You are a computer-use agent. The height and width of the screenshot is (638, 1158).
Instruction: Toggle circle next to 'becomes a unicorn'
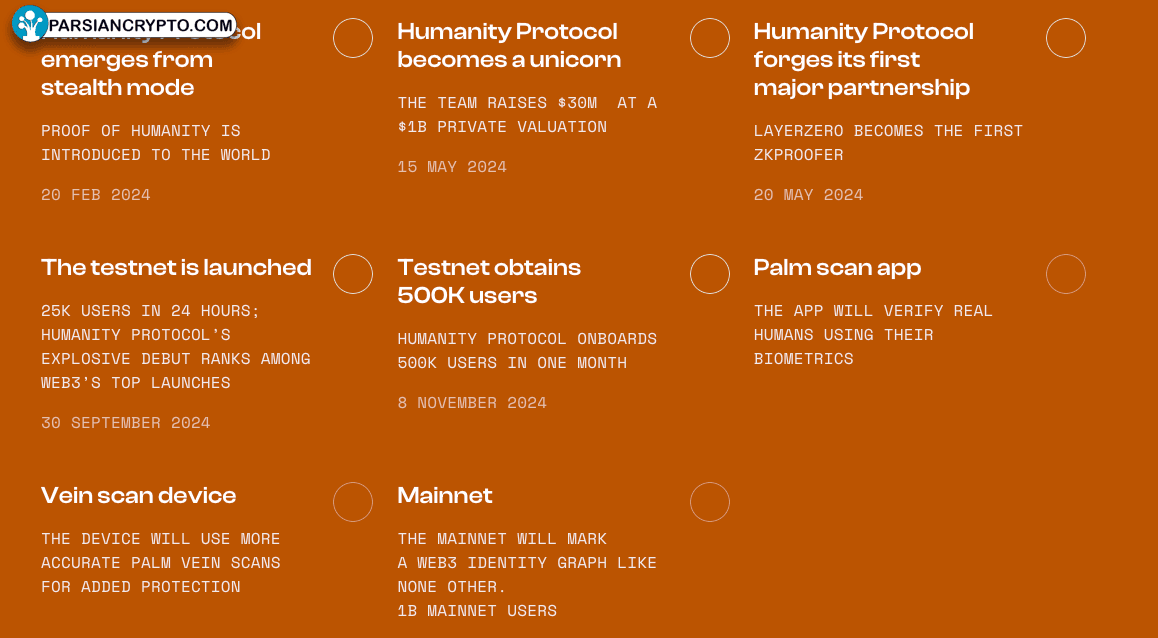click(x=710, y=38)
